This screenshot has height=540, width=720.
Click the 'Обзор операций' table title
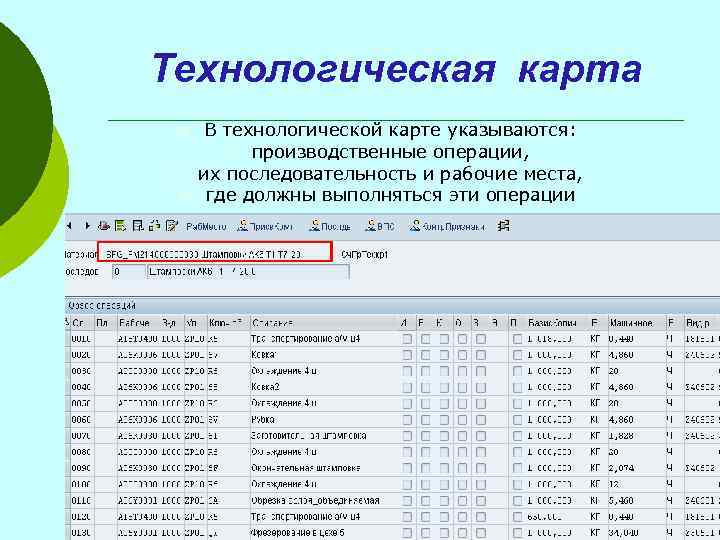coord(101,306)
